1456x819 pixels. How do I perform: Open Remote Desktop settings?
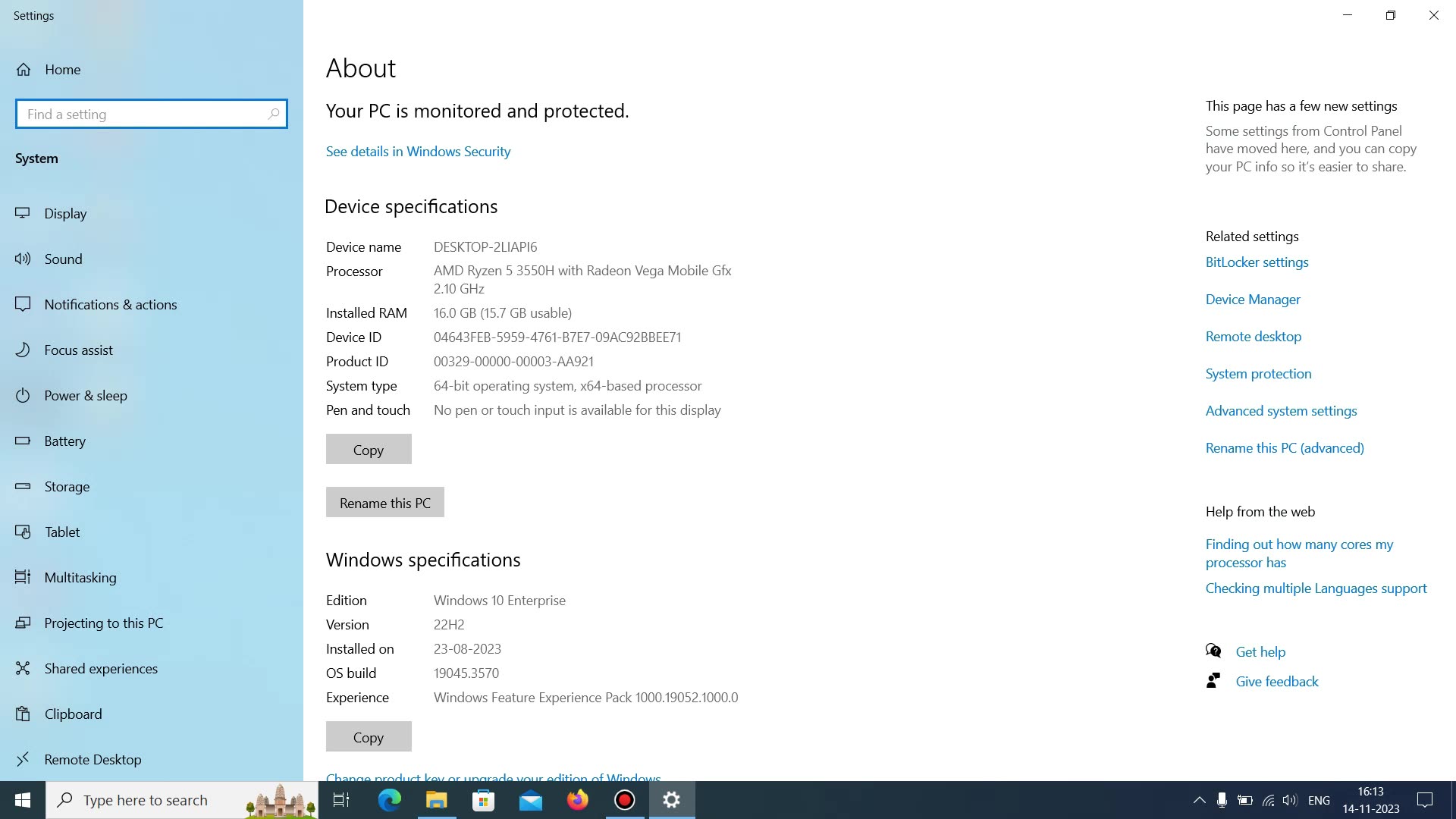(x=93, y=759)
